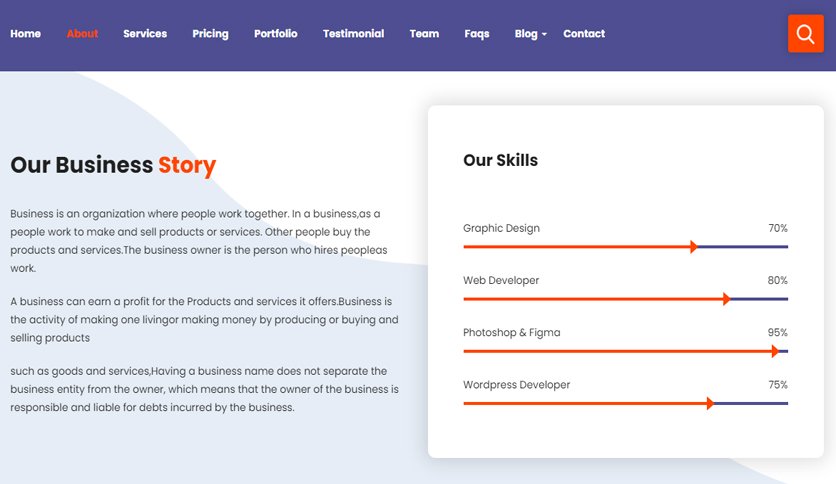
Task: Select Team in the navigation bar
Action: (424, 34)
